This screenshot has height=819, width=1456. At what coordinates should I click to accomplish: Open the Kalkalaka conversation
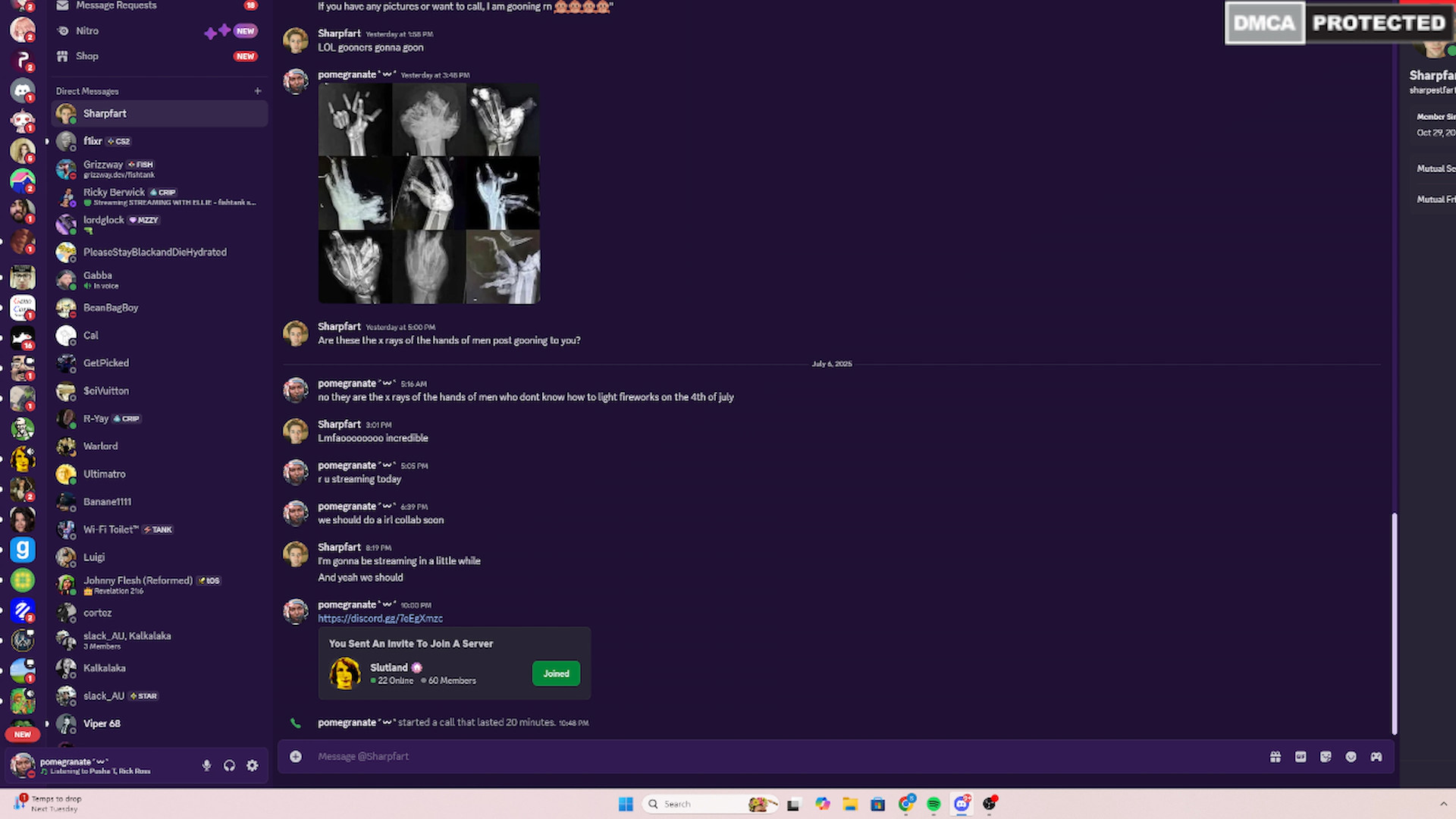point(159,668)
